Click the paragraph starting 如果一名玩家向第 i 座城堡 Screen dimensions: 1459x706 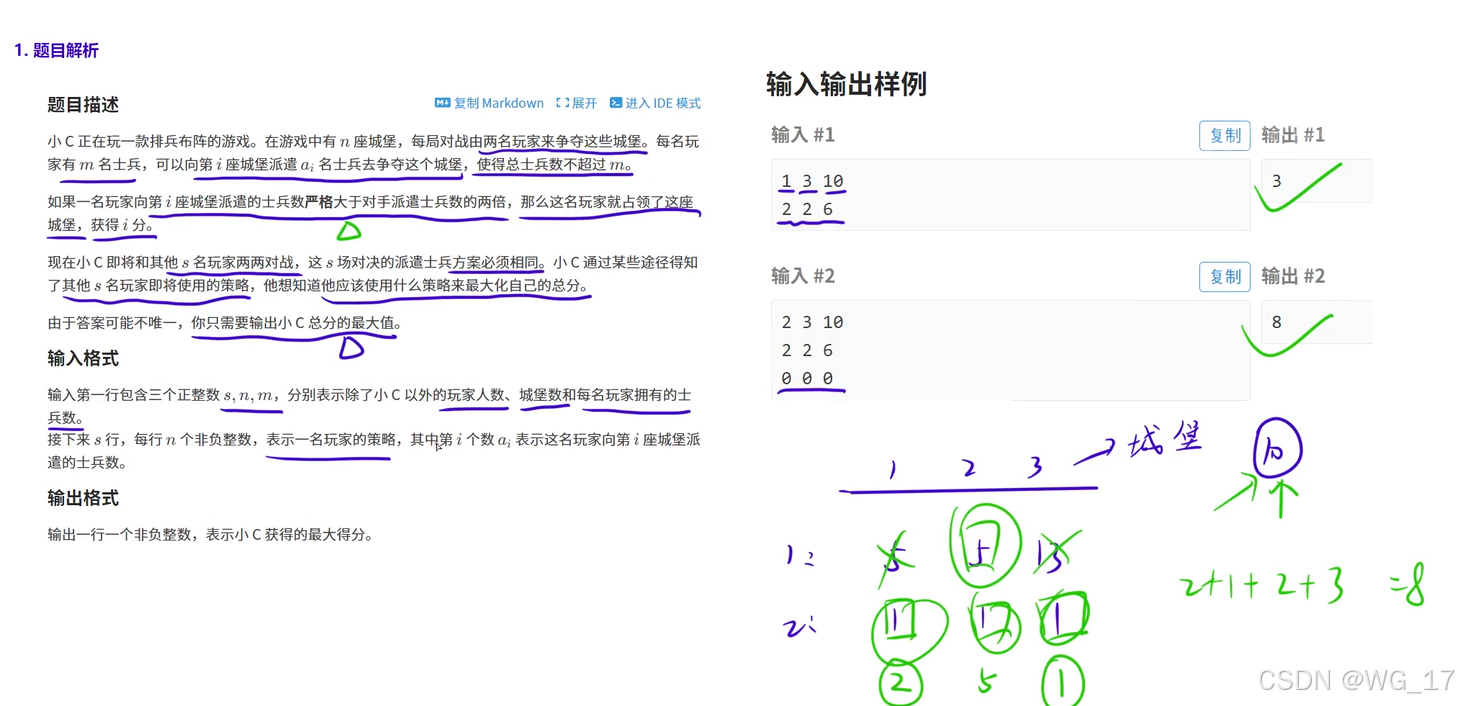371,214
